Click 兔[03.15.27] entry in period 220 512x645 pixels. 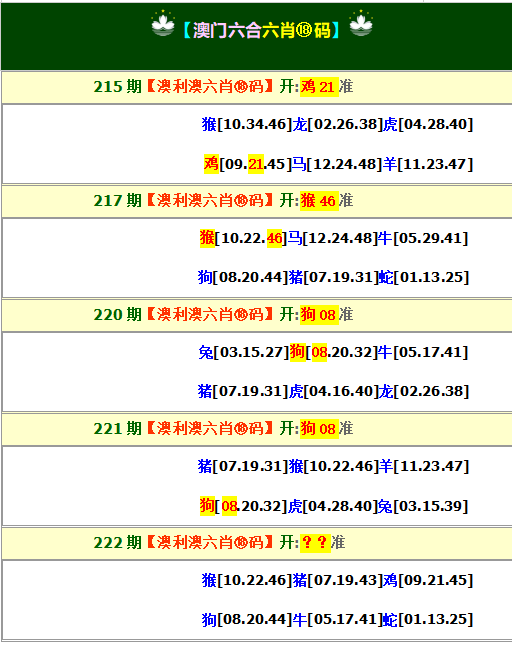[x=244, y=352]
